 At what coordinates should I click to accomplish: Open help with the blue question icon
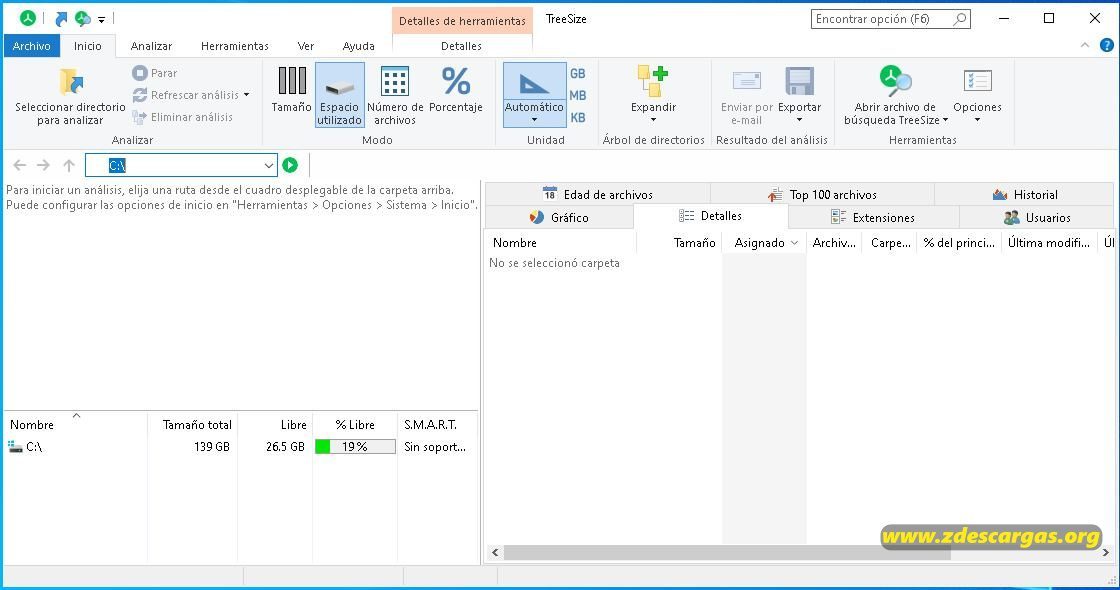(1106, 45)
